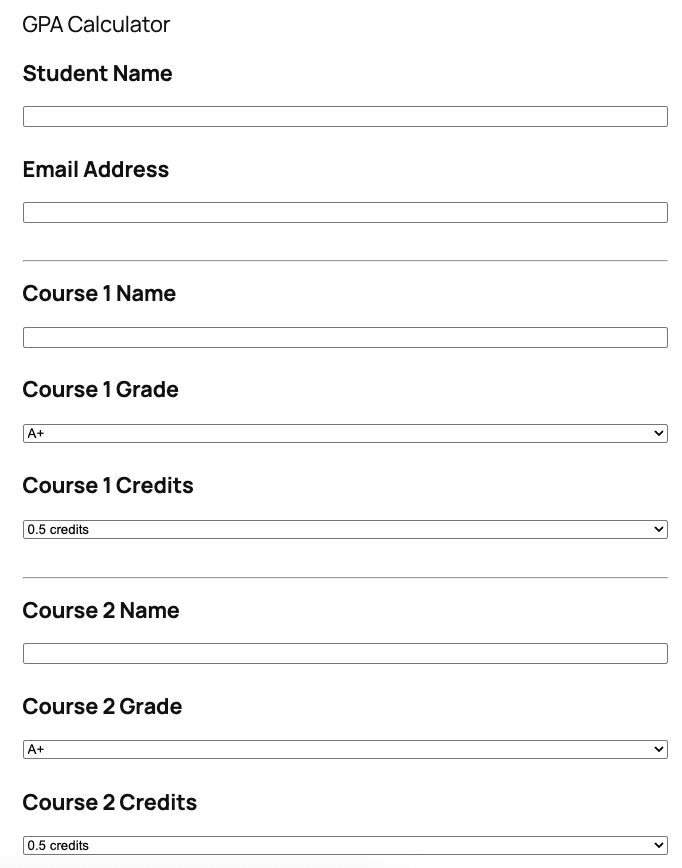Click the Course 1 Name text box
This screenshot has height=868, width=682.
345,337
